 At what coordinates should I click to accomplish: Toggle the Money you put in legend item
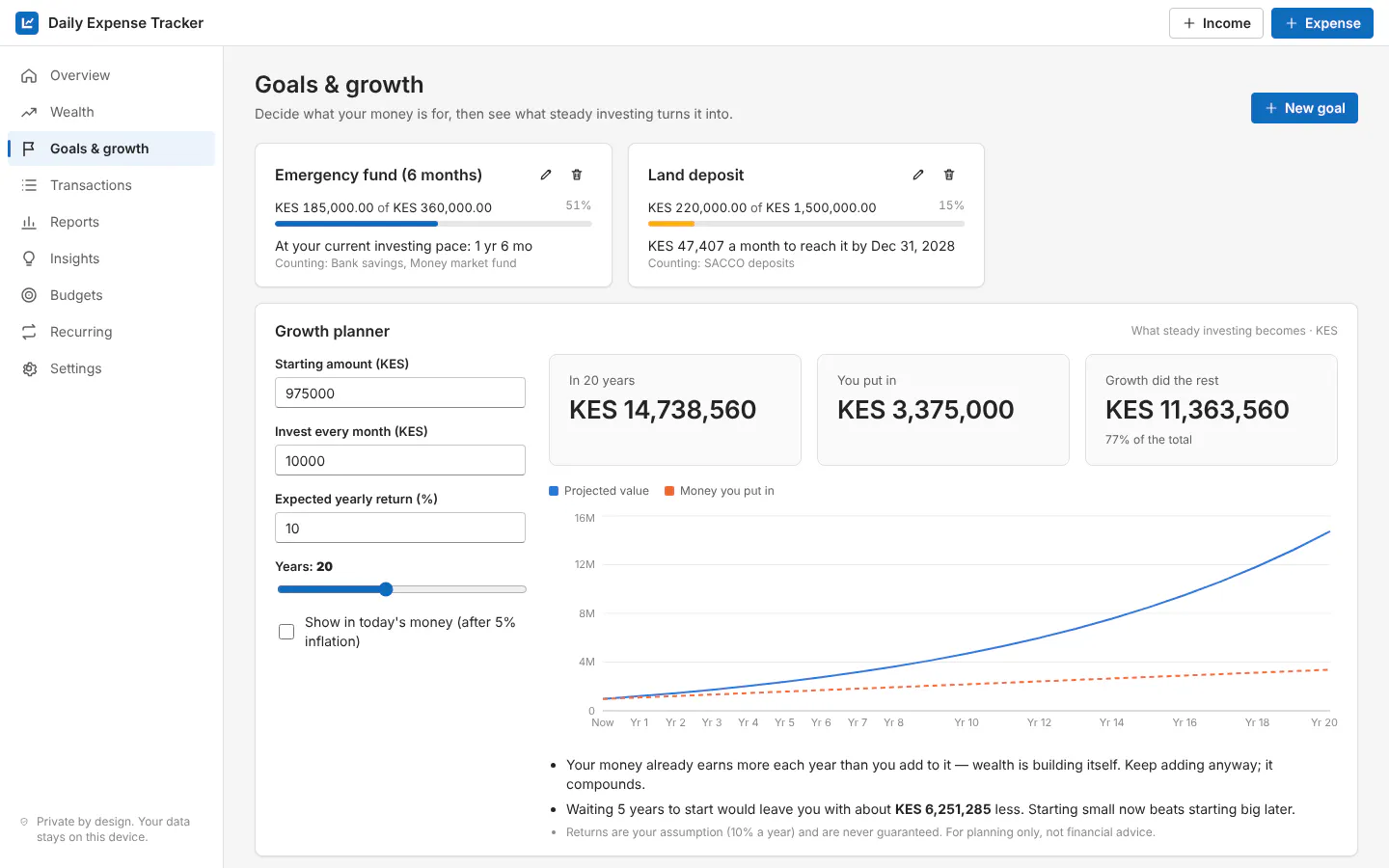tap(720, 491)
